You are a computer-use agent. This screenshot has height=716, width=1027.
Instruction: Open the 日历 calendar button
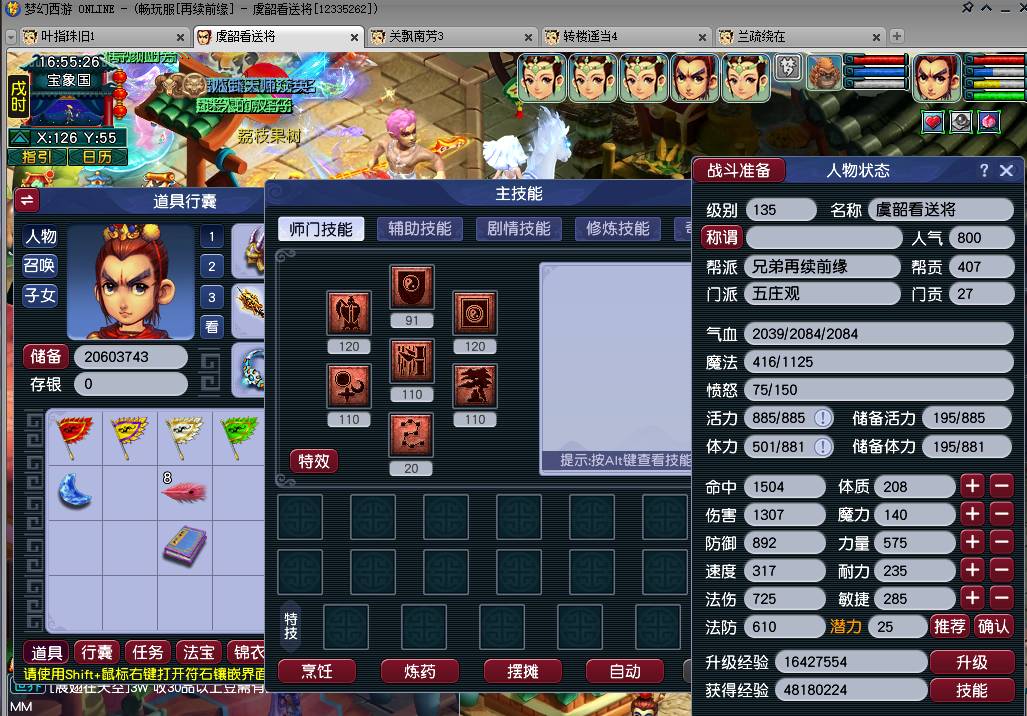97,157
